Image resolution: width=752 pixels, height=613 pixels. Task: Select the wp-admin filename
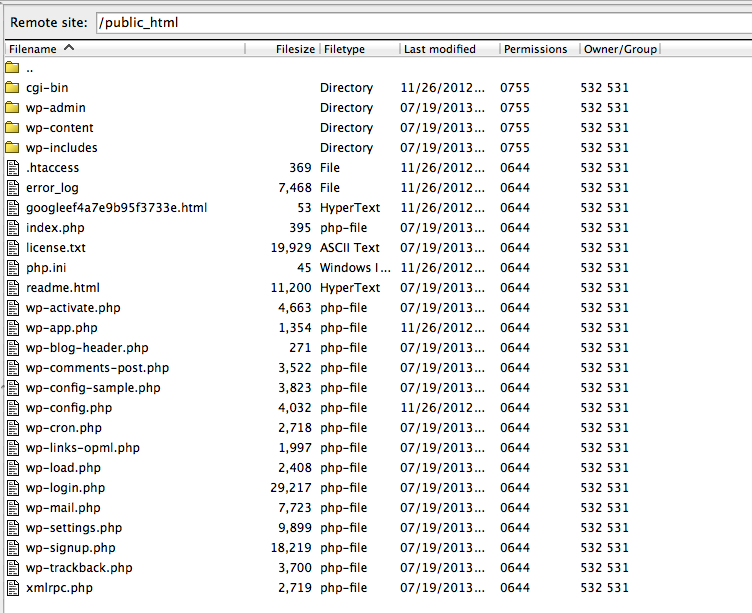(56, 108)
